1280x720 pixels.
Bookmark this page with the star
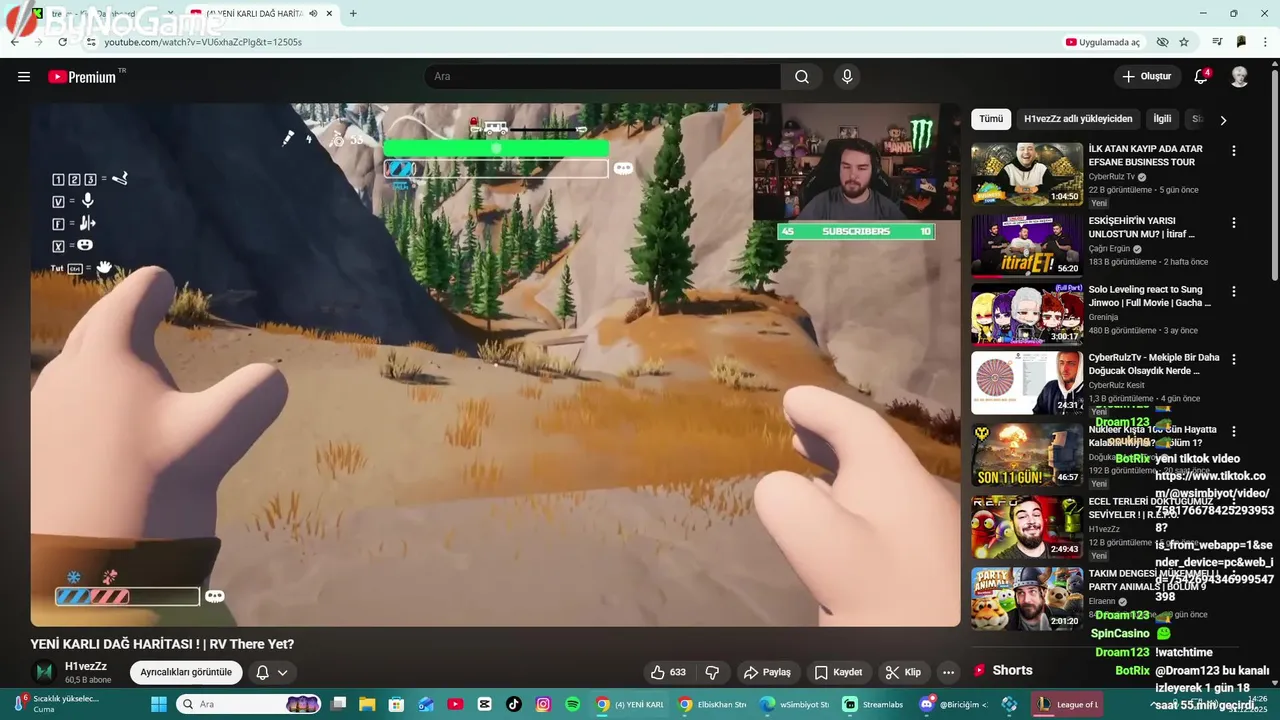1184,42
